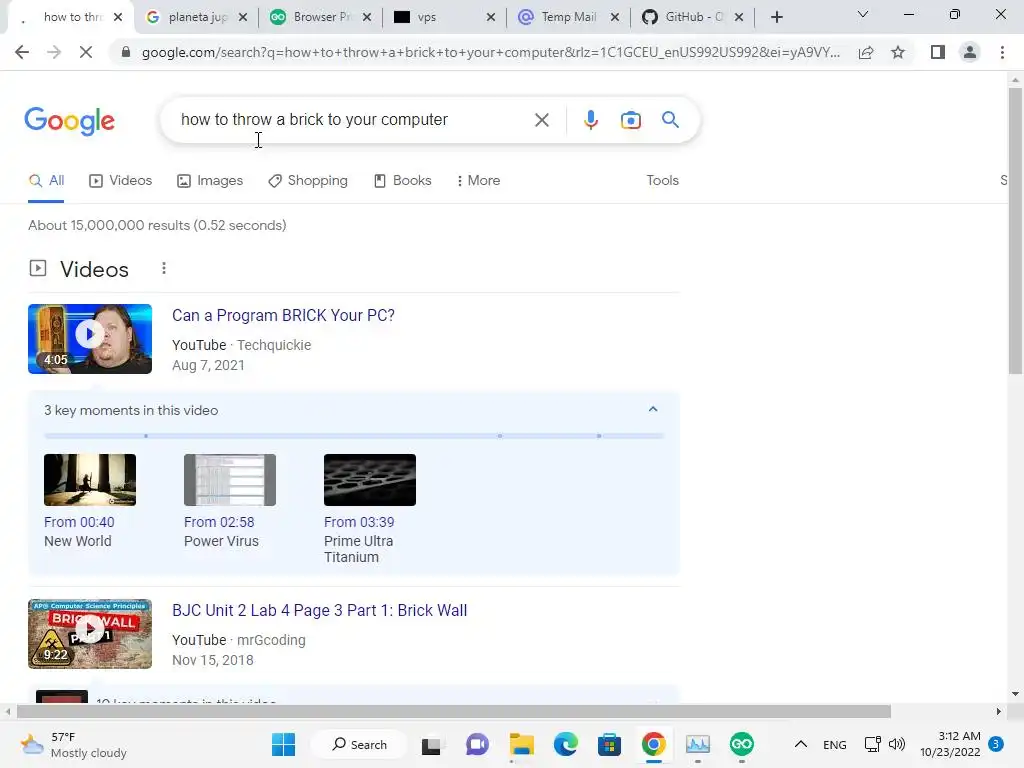The height and width of the screenshot is (768, 1024).
Task: Play the Brick Wall video thumbnail
Action: (90, 634)
